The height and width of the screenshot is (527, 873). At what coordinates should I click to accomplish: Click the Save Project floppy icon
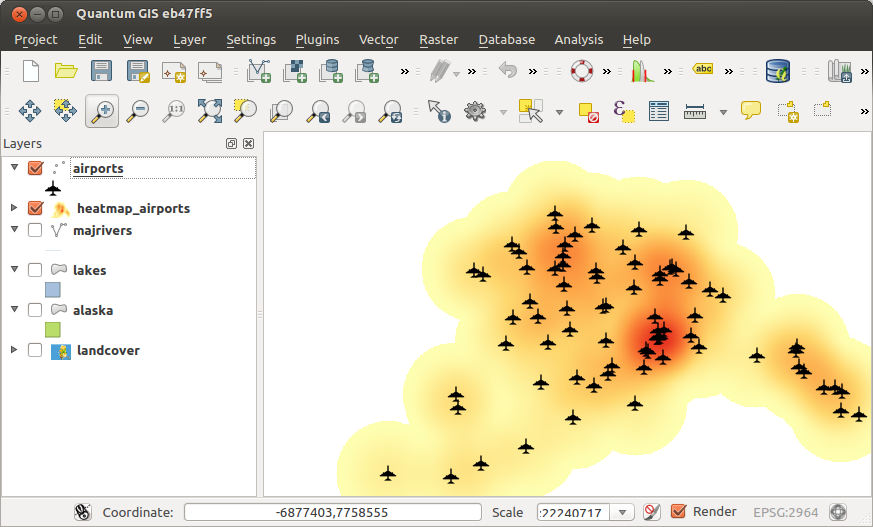tap(101, 71)
